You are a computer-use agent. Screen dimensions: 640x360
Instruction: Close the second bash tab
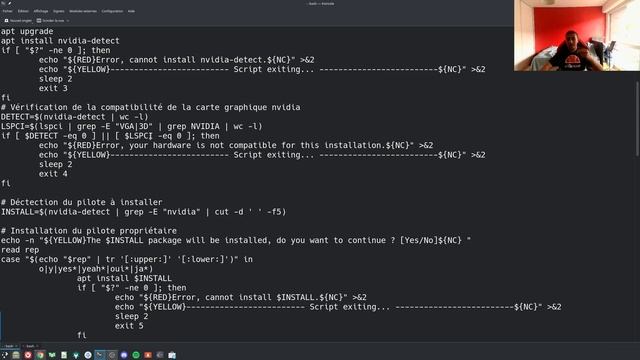click(x=37, y=346)
